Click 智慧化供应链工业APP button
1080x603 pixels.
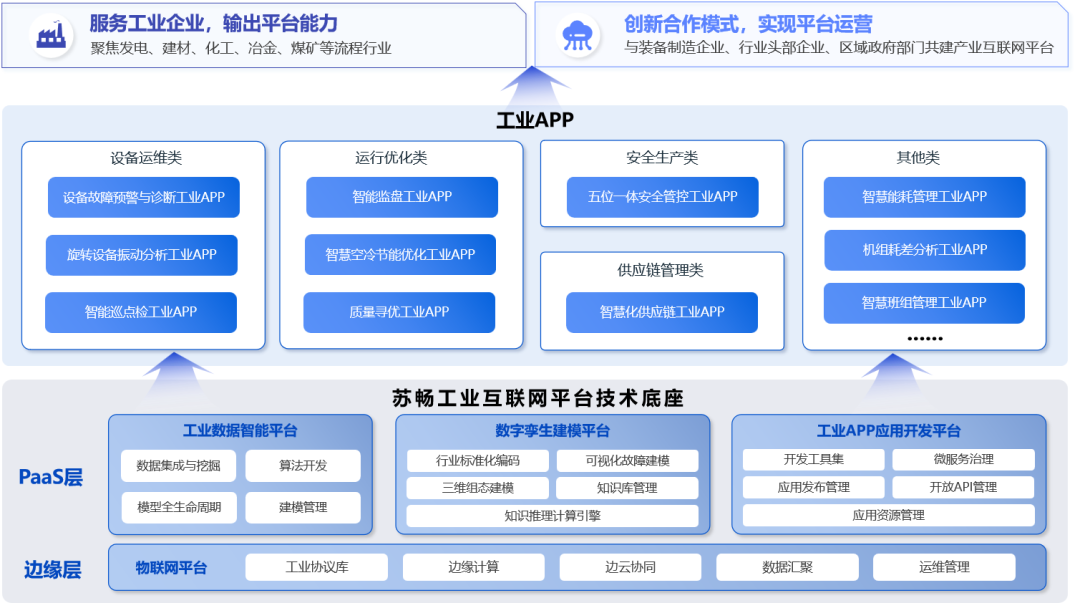[662, 312]
